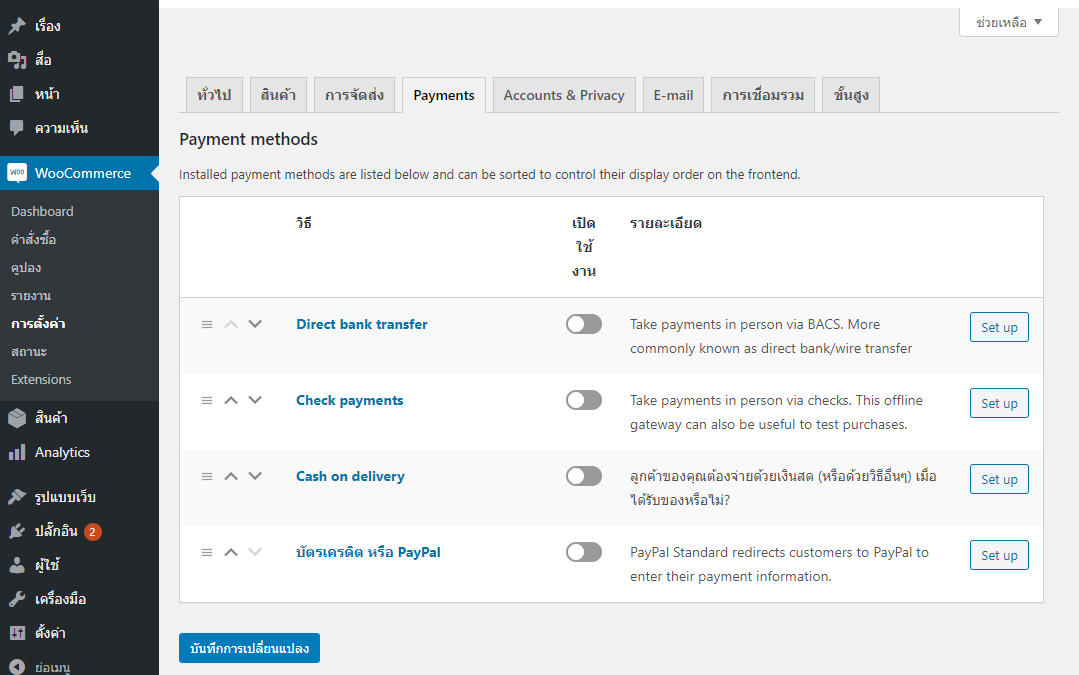Click the wrench icon beside เครื่องมือ
This screenshot has height=675, width=1079.
17,599
